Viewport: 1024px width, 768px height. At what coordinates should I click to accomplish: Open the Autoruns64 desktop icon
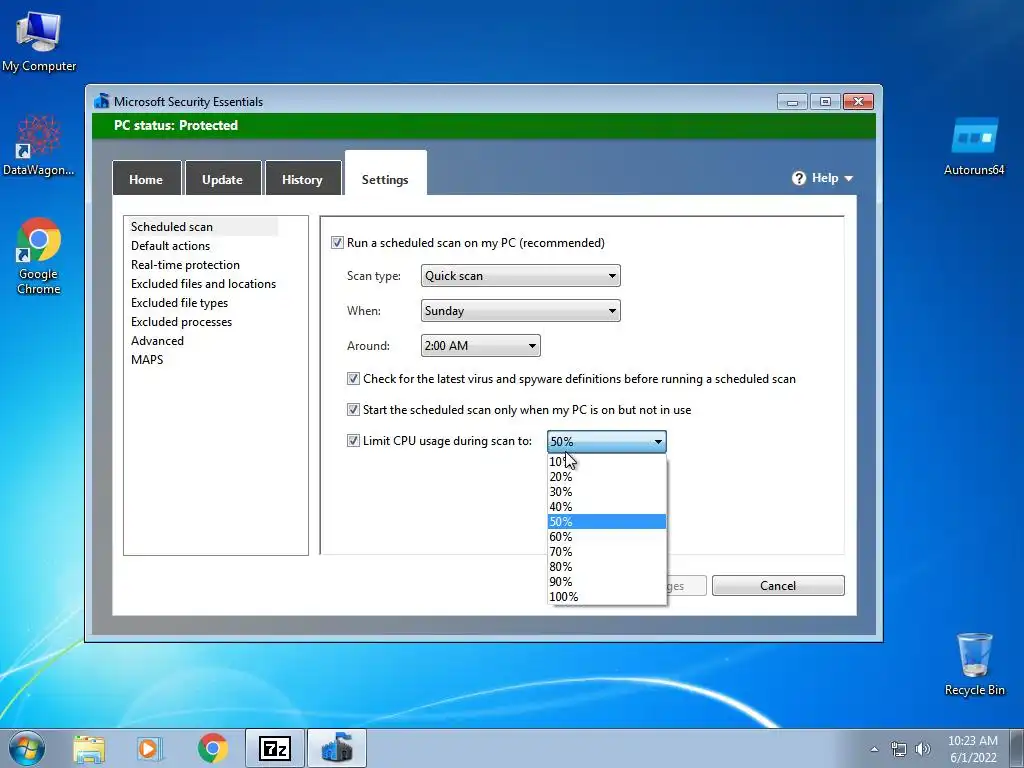point(974,145)
